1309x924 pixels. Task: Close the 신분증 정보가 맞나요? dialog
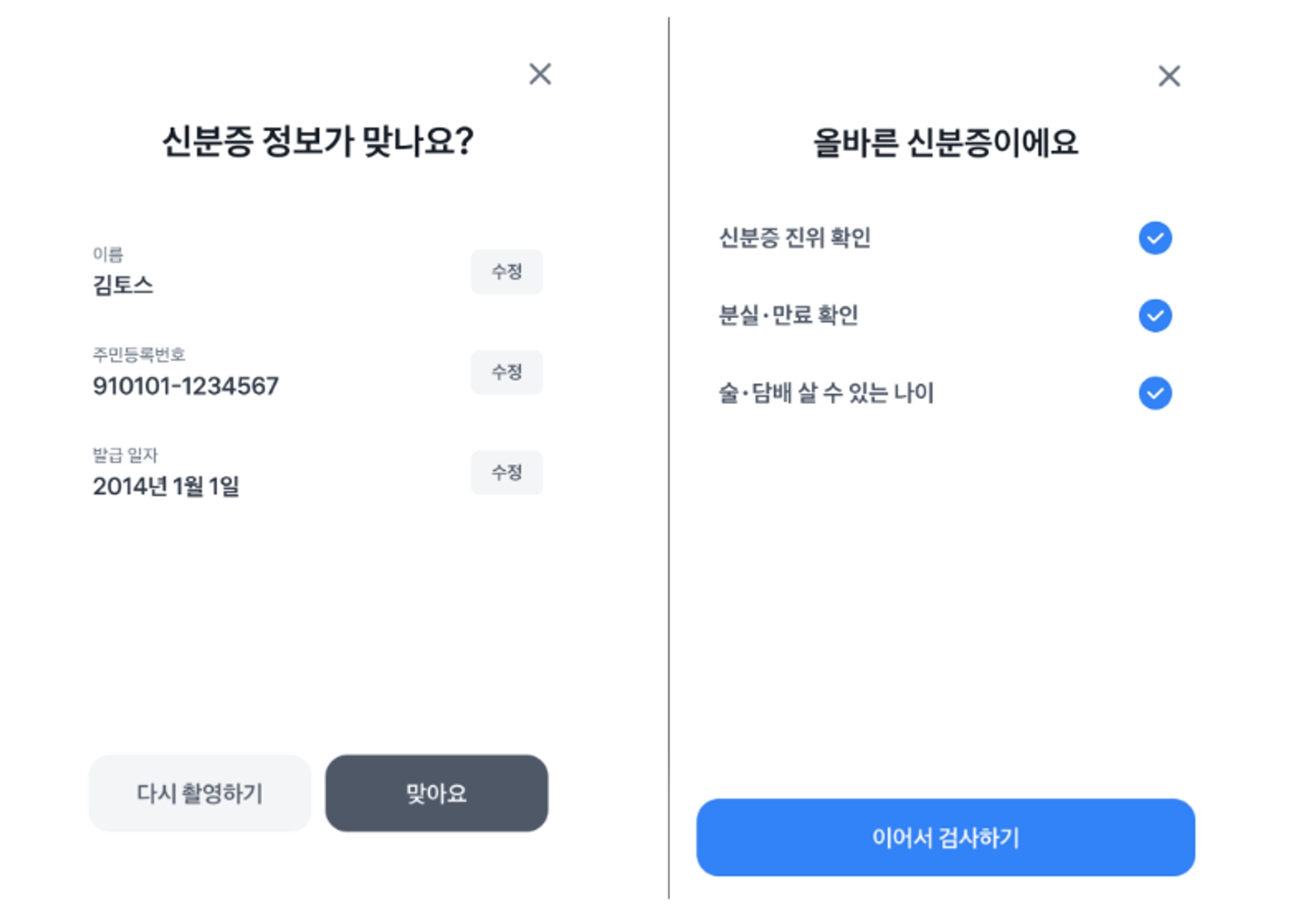tap(540, 74)
